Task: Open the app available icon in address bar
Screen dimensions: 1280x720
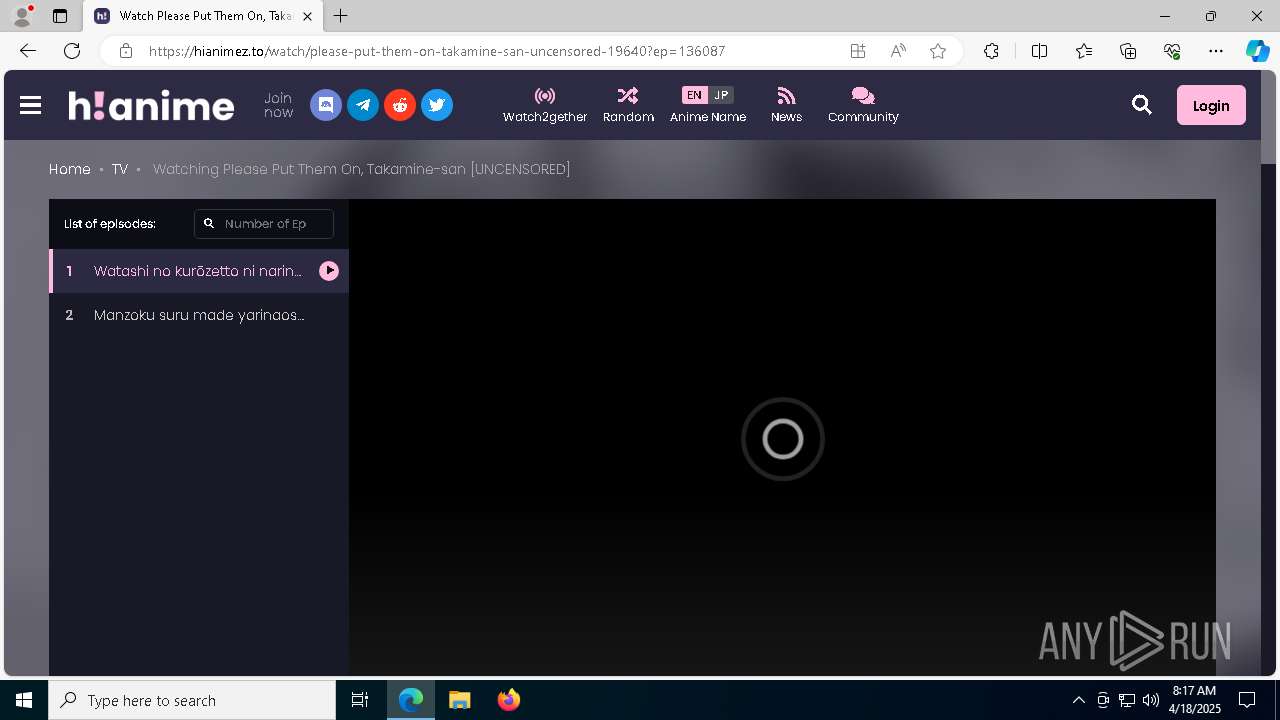Action: point(858,51)
